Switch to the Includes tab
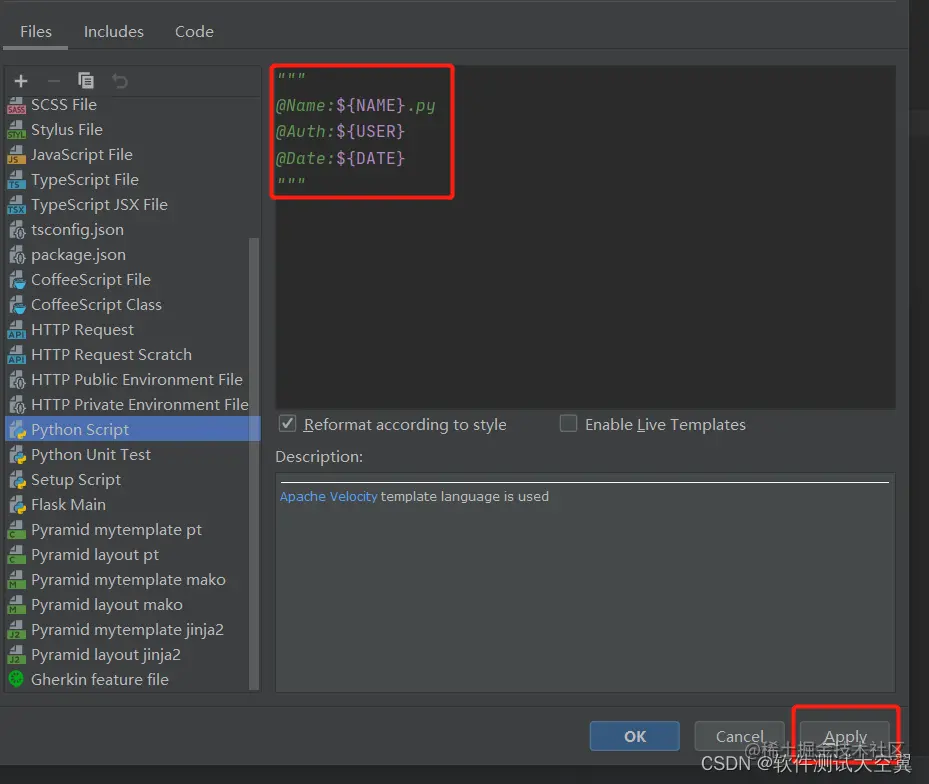 (114, 31)
